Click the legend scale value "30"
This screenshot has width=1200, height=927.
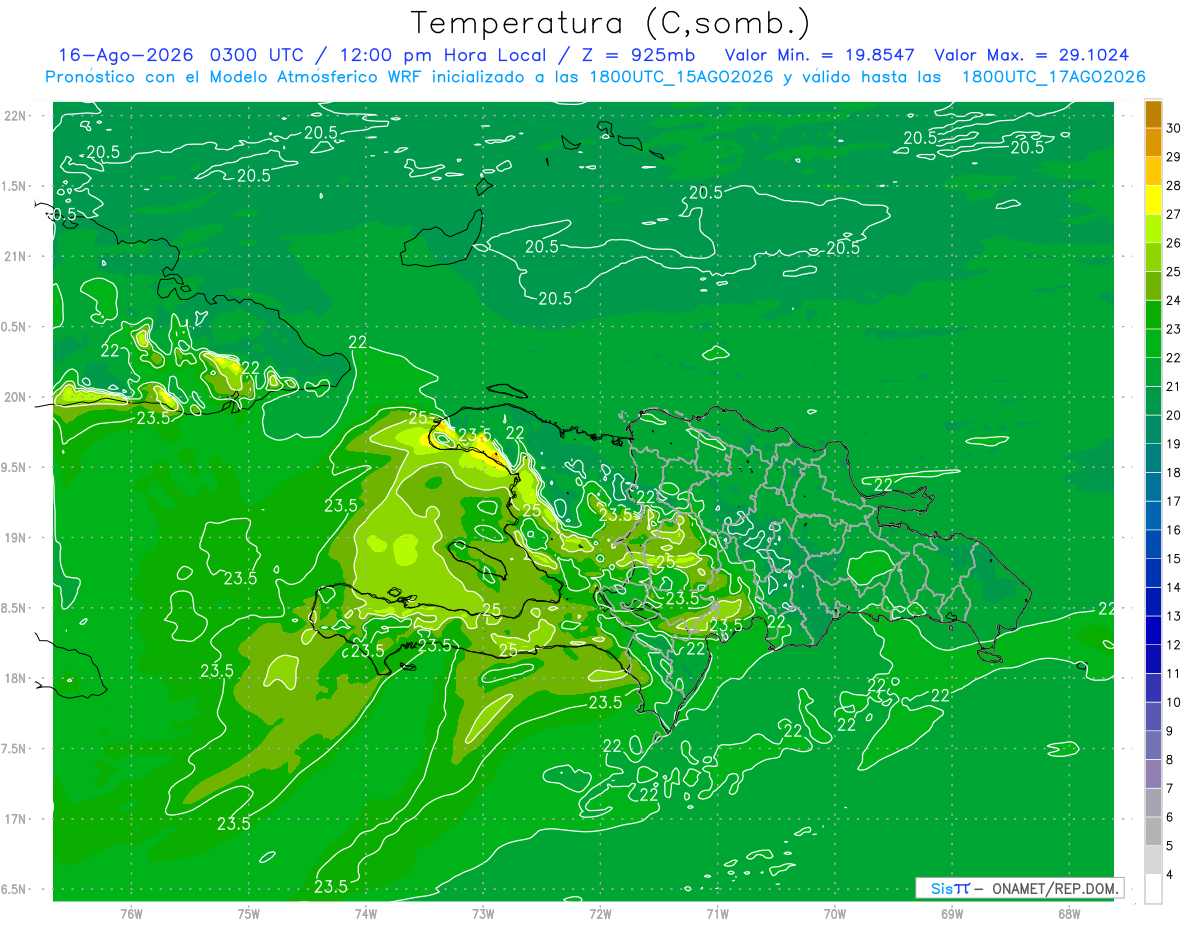pyautogui.click(x=1174, y=127)
